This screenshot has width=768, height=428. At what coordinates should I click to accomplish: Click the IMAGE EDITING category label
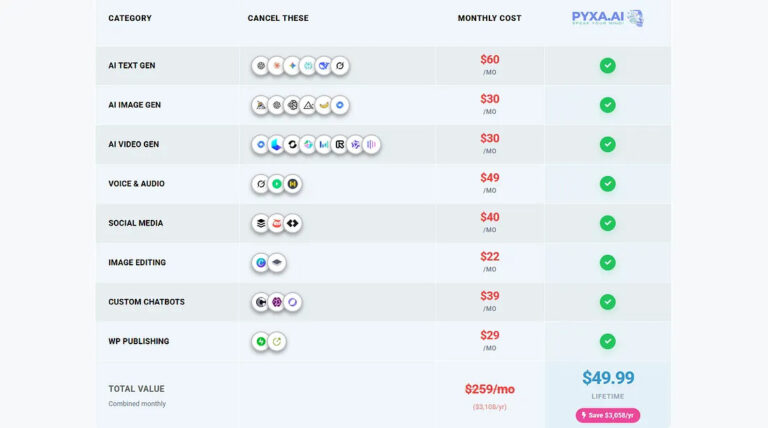pos(137,262)
